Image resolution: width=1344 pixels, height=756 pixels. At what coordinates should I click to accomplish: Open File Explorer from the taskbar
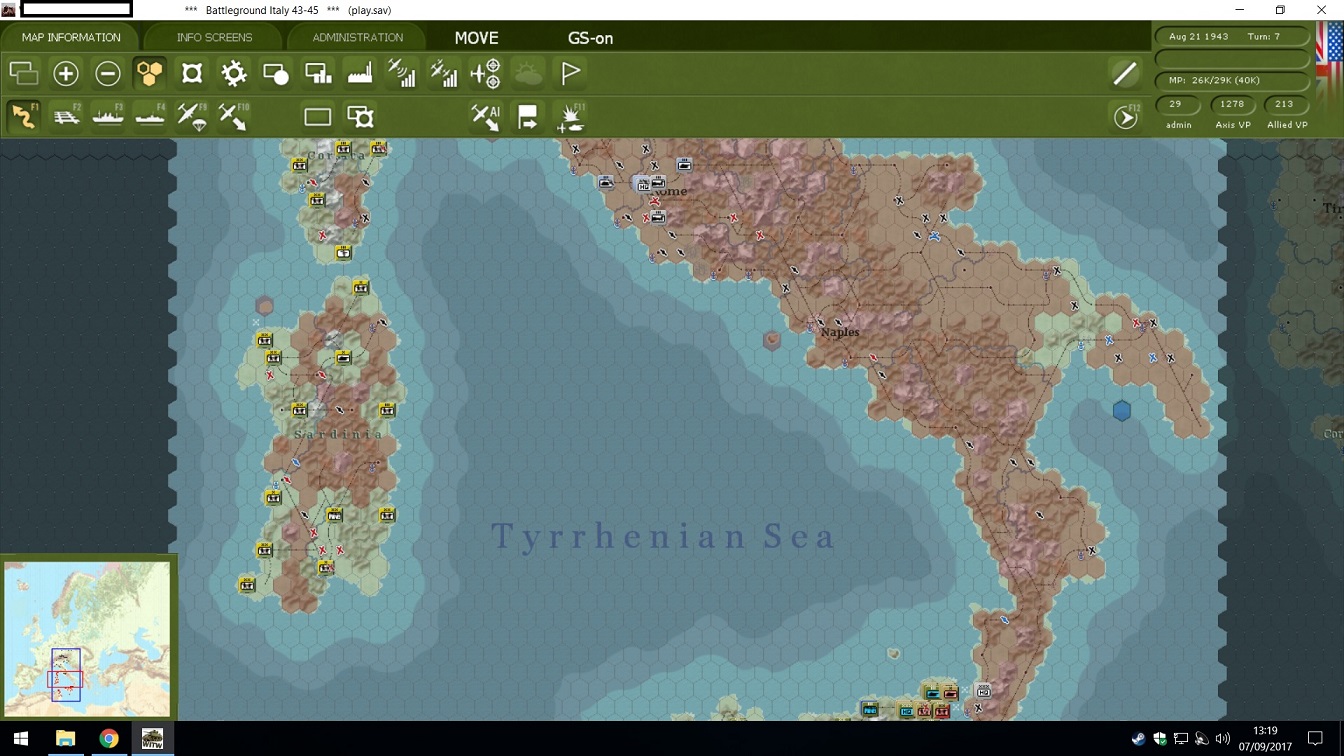coord(65,739)
